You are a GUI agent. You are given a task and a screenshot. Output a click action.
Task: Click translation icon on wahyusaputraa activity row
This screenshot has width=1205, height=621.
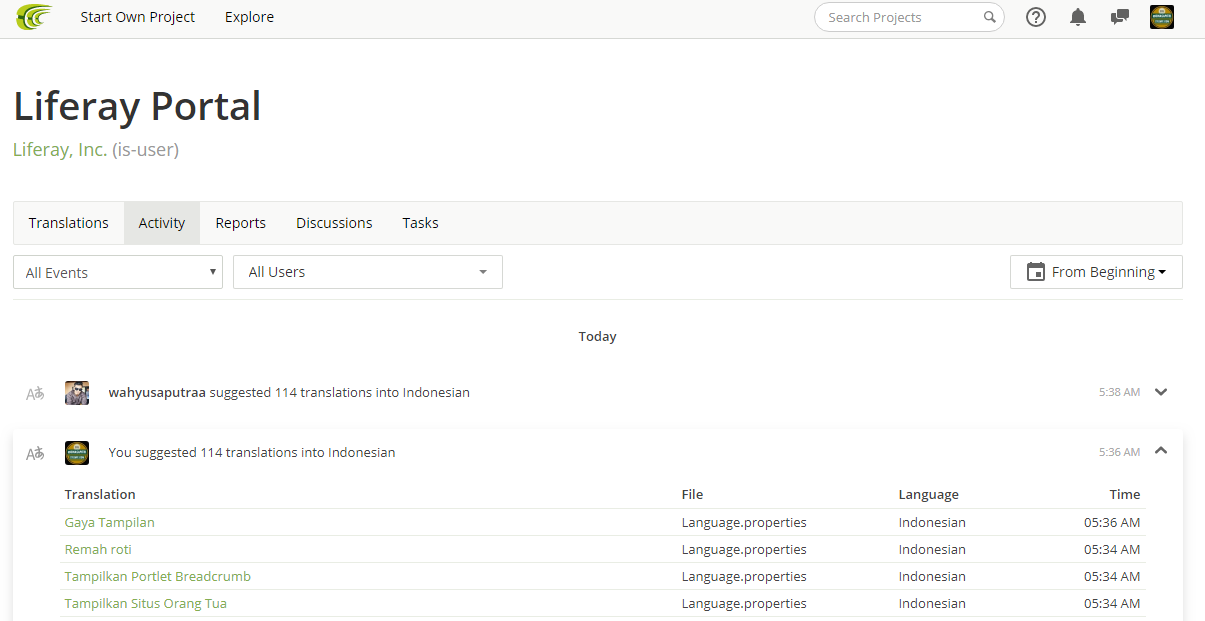(35, 393)
